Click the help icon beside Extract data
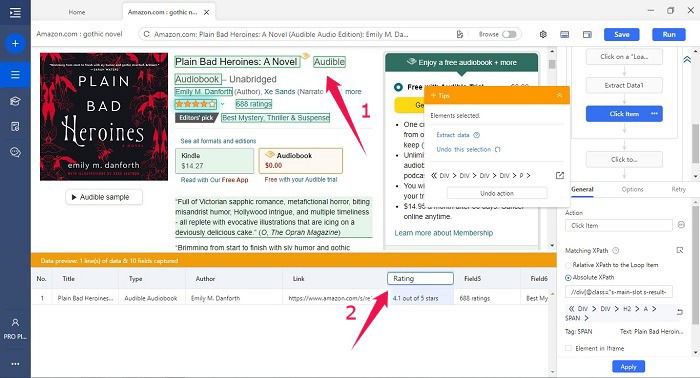The image size is (700, 378). [476, 135]
